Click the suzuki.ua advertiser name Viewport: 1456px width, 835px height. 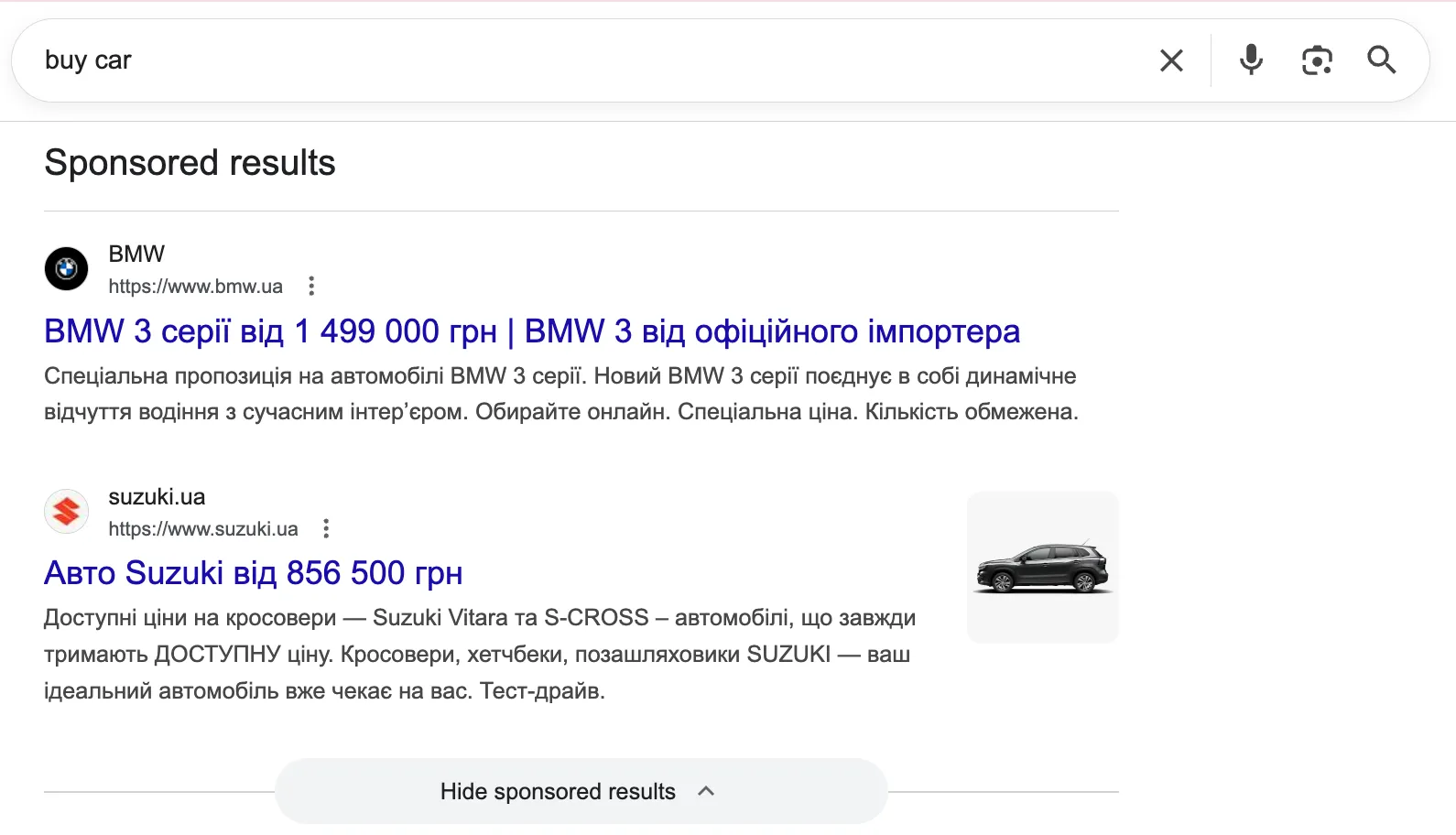point(157,496)
